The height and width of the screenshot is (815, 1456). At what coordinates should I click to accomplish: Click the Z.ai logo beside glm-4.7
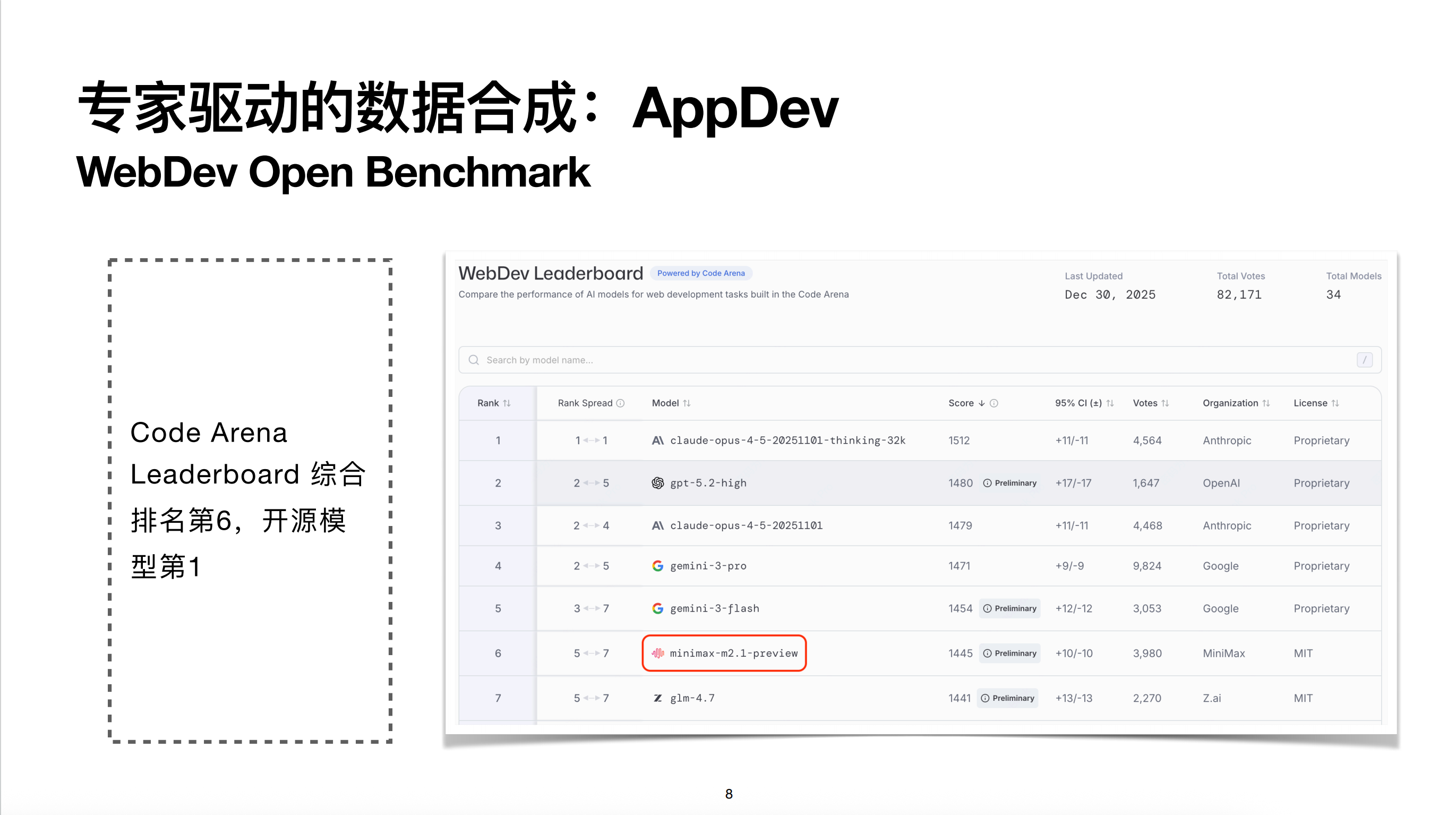[657, 698]
